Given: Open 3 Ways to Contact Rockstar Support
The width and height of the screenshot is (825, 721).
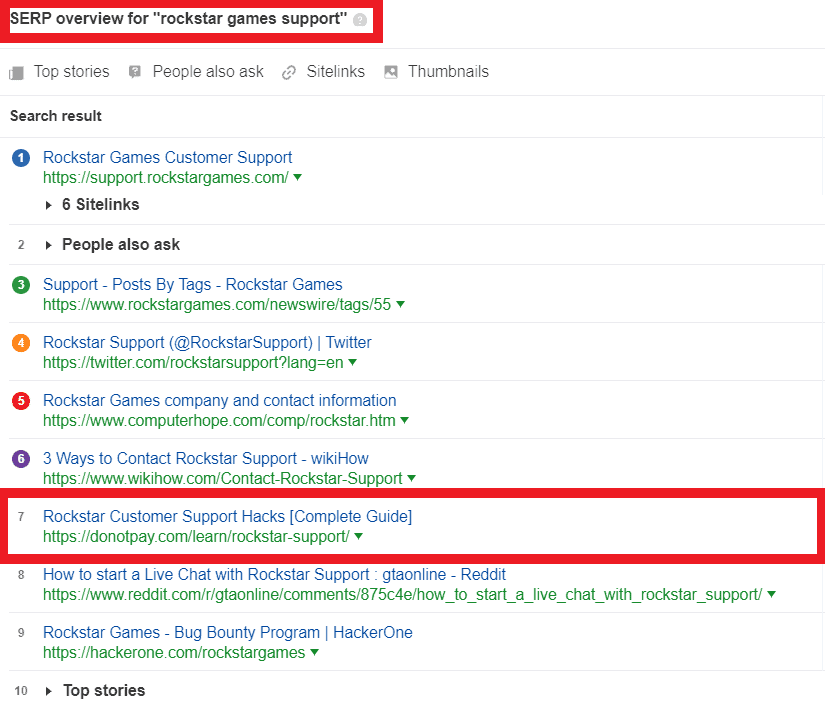Looking at the screenshot, I should coord(206,458).
